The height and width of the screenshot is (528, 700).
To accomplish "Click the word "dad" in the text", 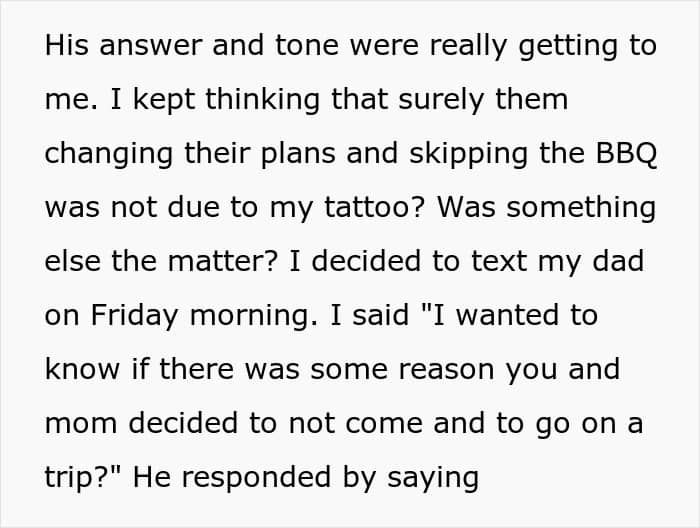I will 618,261.
